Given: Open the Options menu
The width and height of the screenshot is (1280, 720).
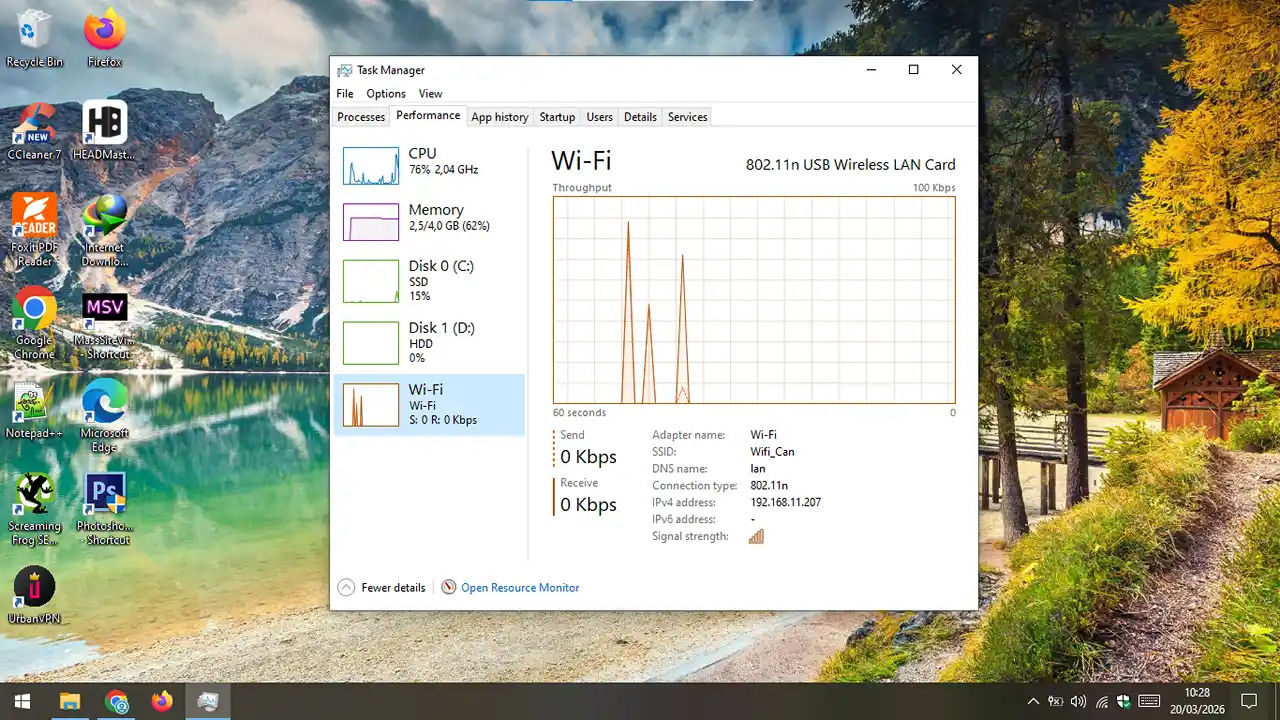Looking at the screenshot, I should (x=386, y=93).
